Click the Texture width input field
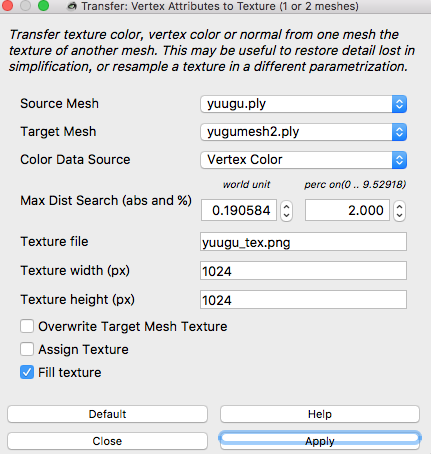This screenshot has width=431, height=454. pyautogui.click(x=303, y=271)
